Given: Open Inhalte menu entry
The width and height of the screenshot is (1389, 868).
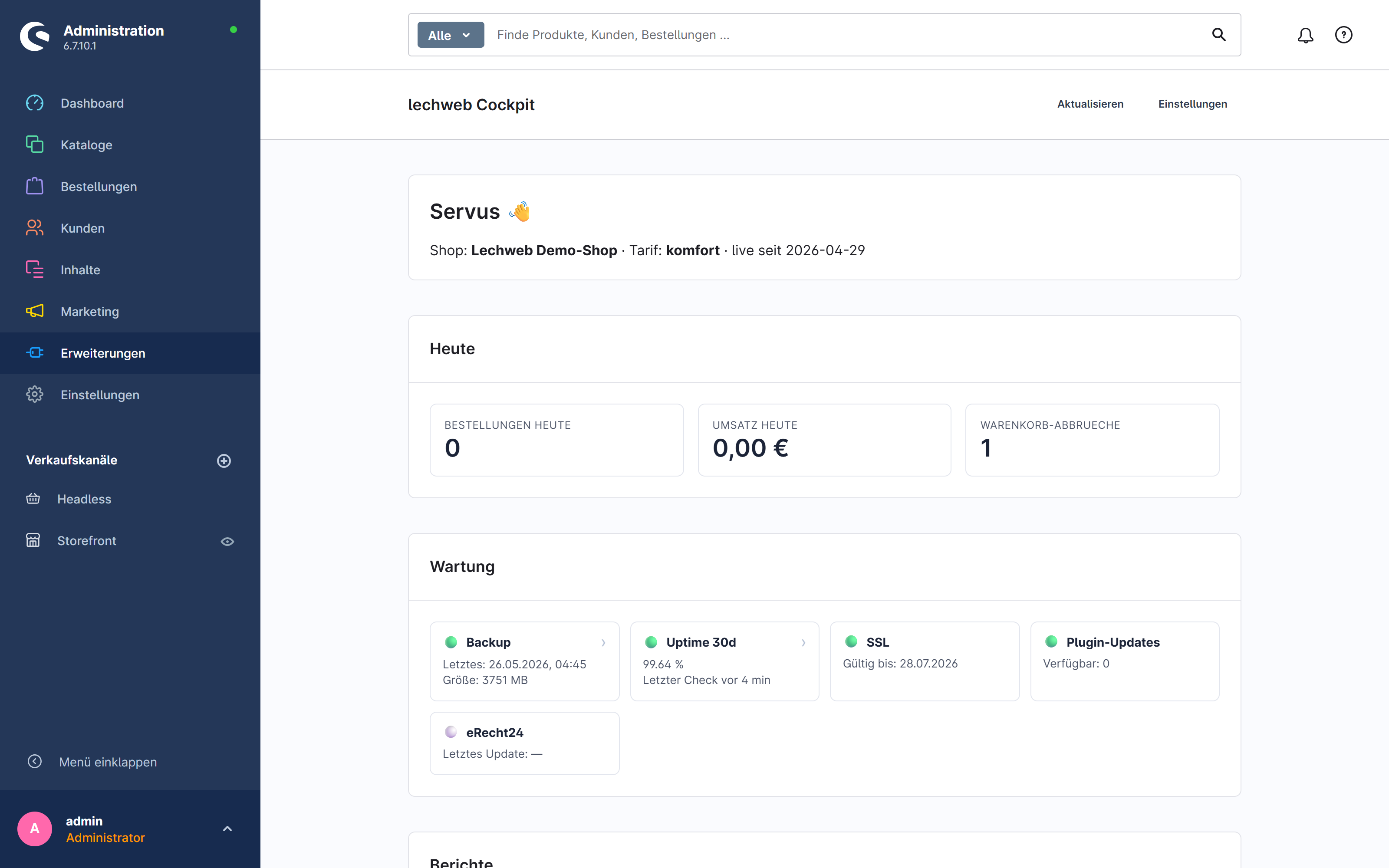Looking at the screenshot, I should click(x=130, y=270).
